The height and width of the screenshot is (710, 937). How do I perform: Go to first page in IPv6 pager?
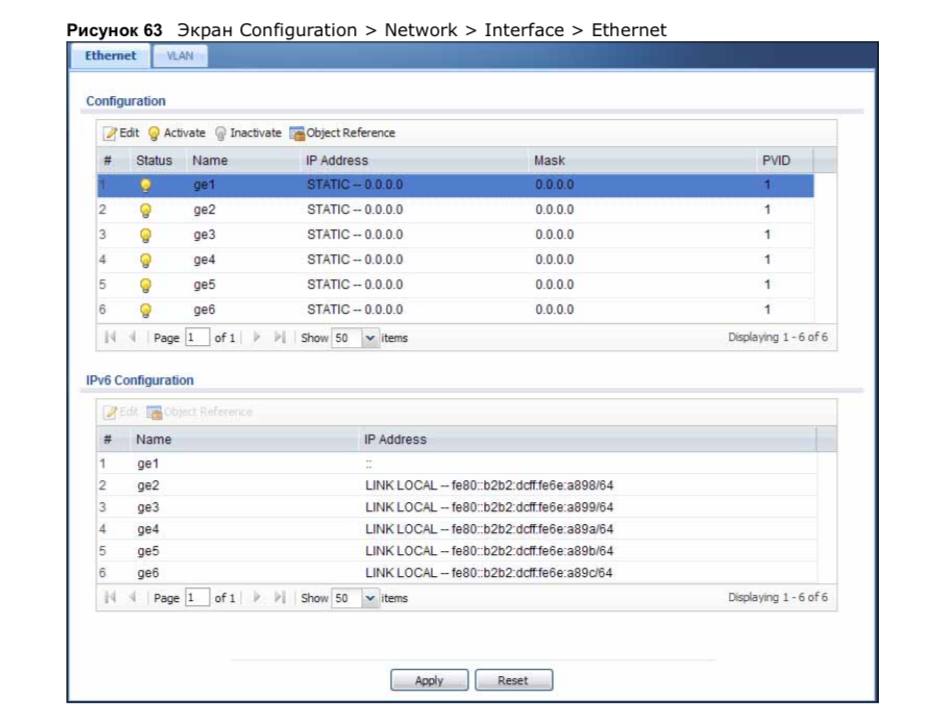110,597
